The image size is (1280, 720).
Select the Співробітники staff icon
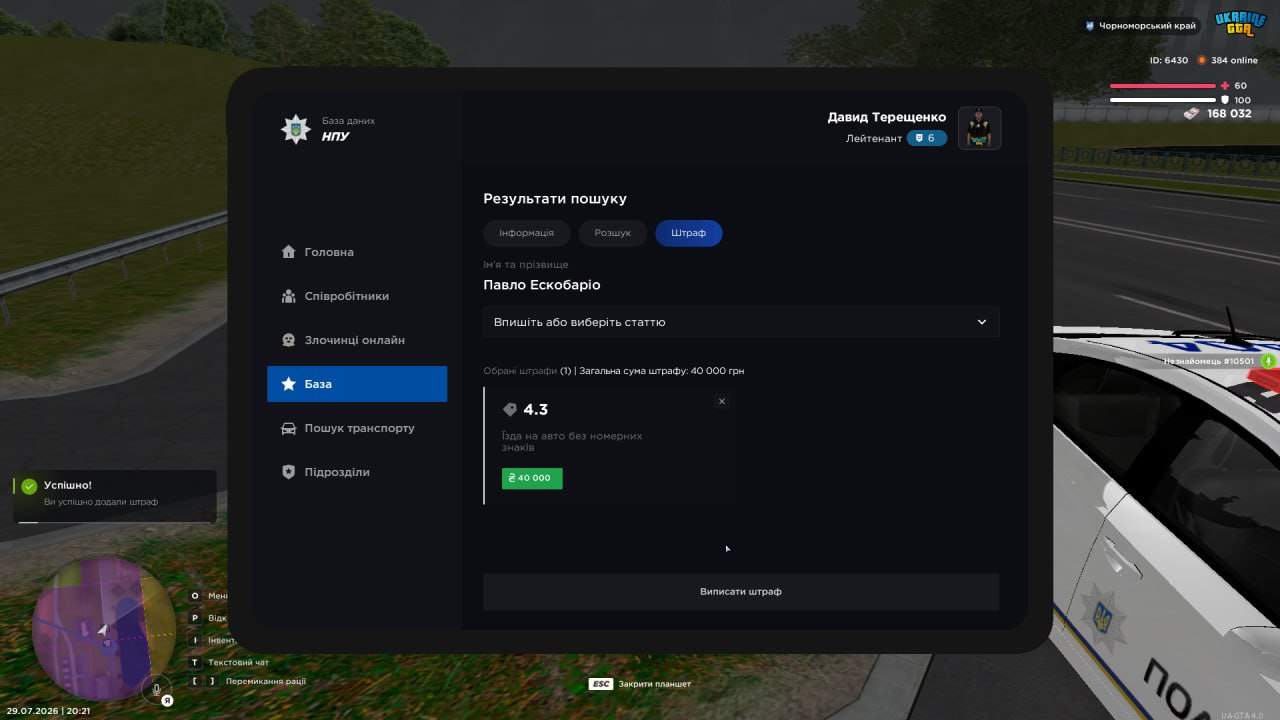289,296
